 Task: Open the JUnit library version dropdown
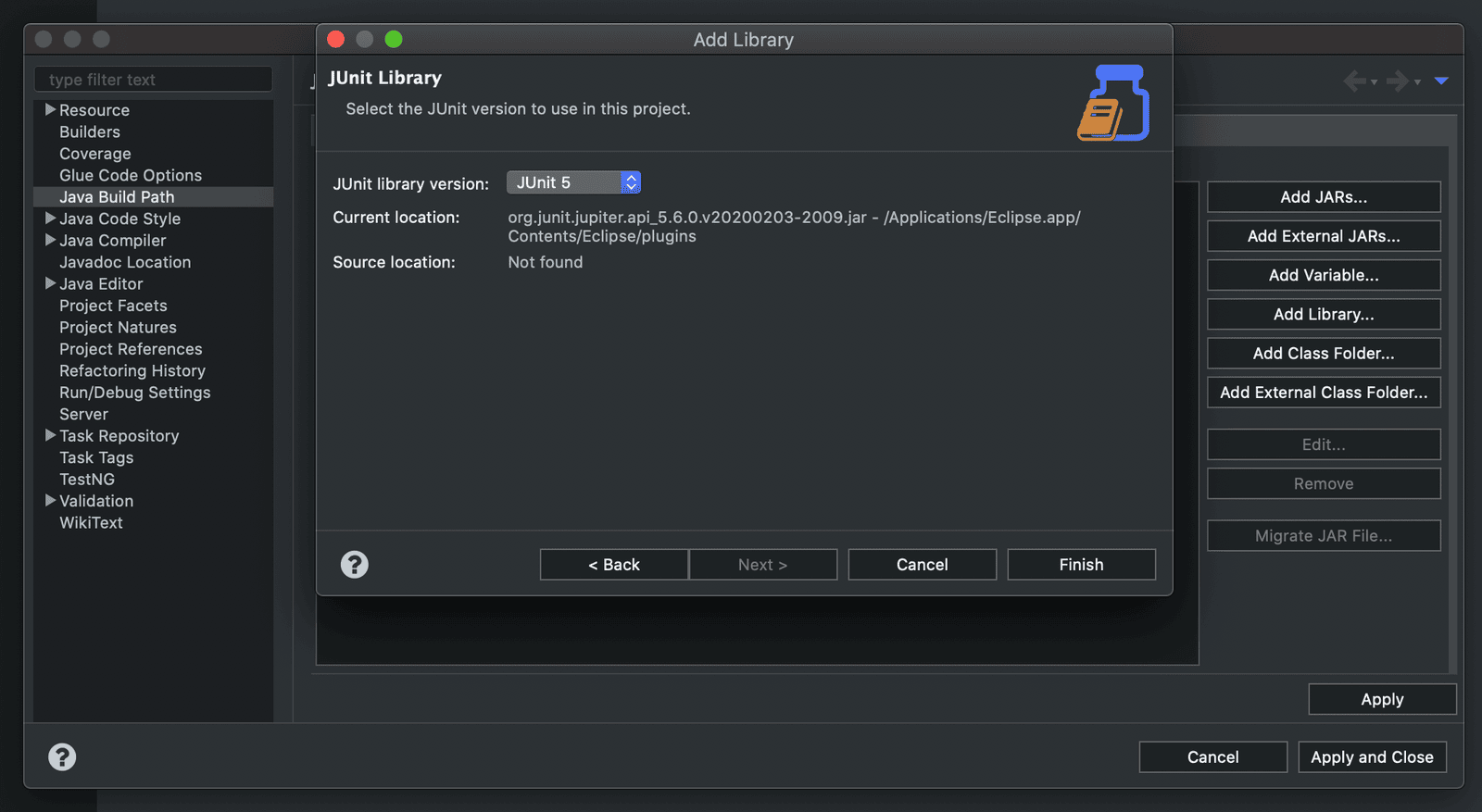[573, 182]
